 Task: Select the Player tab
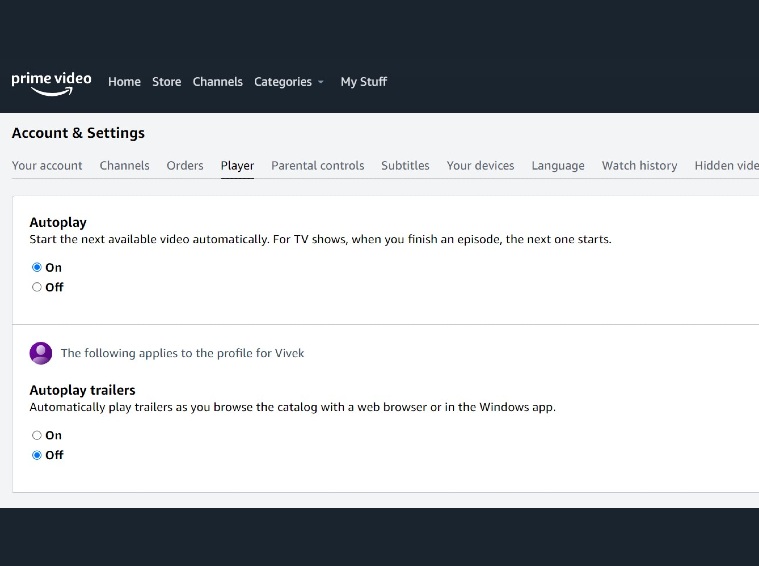pos(237,166)
